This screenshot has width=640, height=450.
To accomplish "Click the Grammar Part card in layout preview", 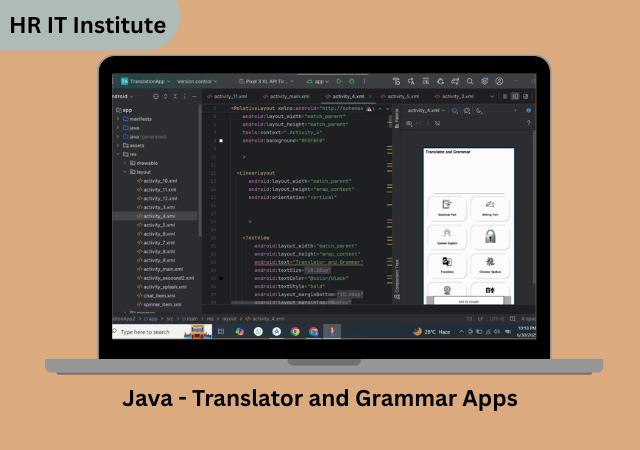I will (447, 208).
